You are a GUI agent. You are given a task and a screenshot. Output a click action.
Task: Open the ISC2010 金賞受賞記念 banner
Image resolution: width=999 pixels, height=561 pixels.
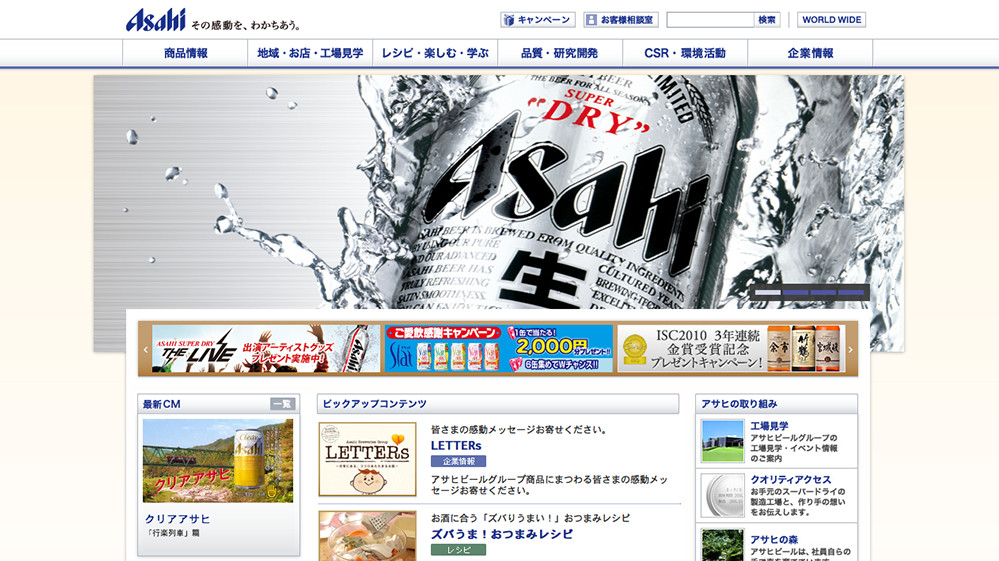pos(731,348)
